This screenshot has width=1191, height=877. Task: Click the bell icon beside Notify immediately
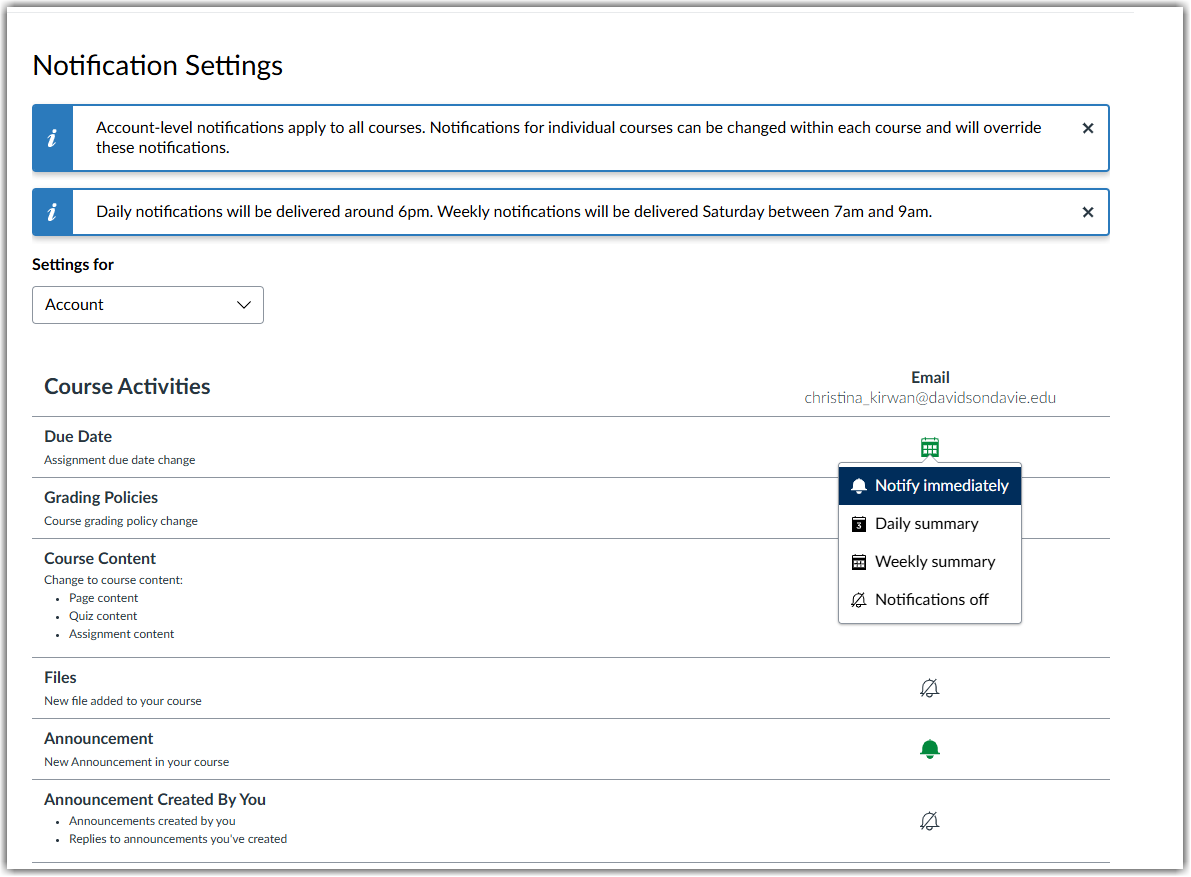pyautogui.click(x=860, y=485)
